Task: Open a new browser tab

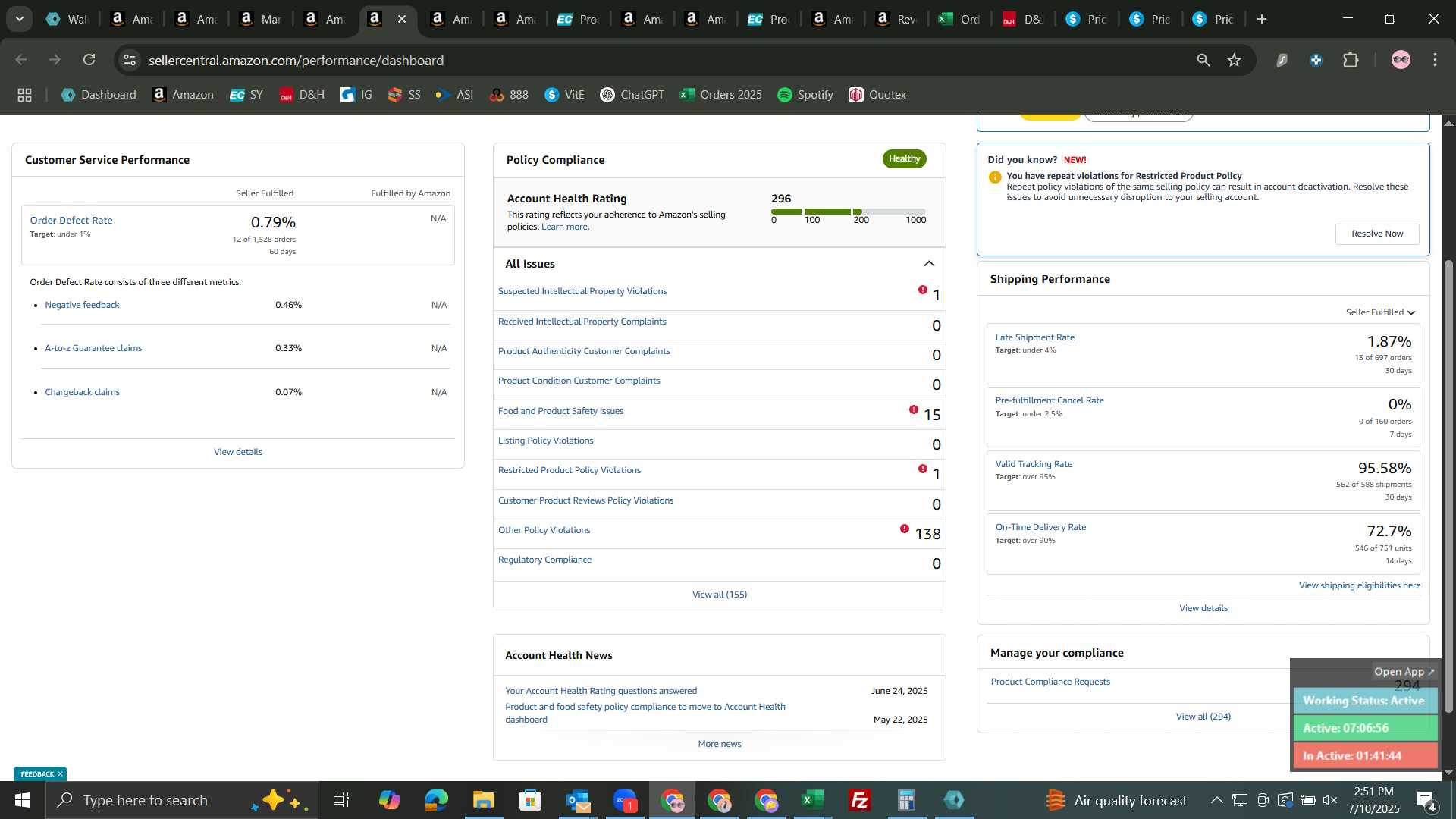Action: pos(1262,19)
